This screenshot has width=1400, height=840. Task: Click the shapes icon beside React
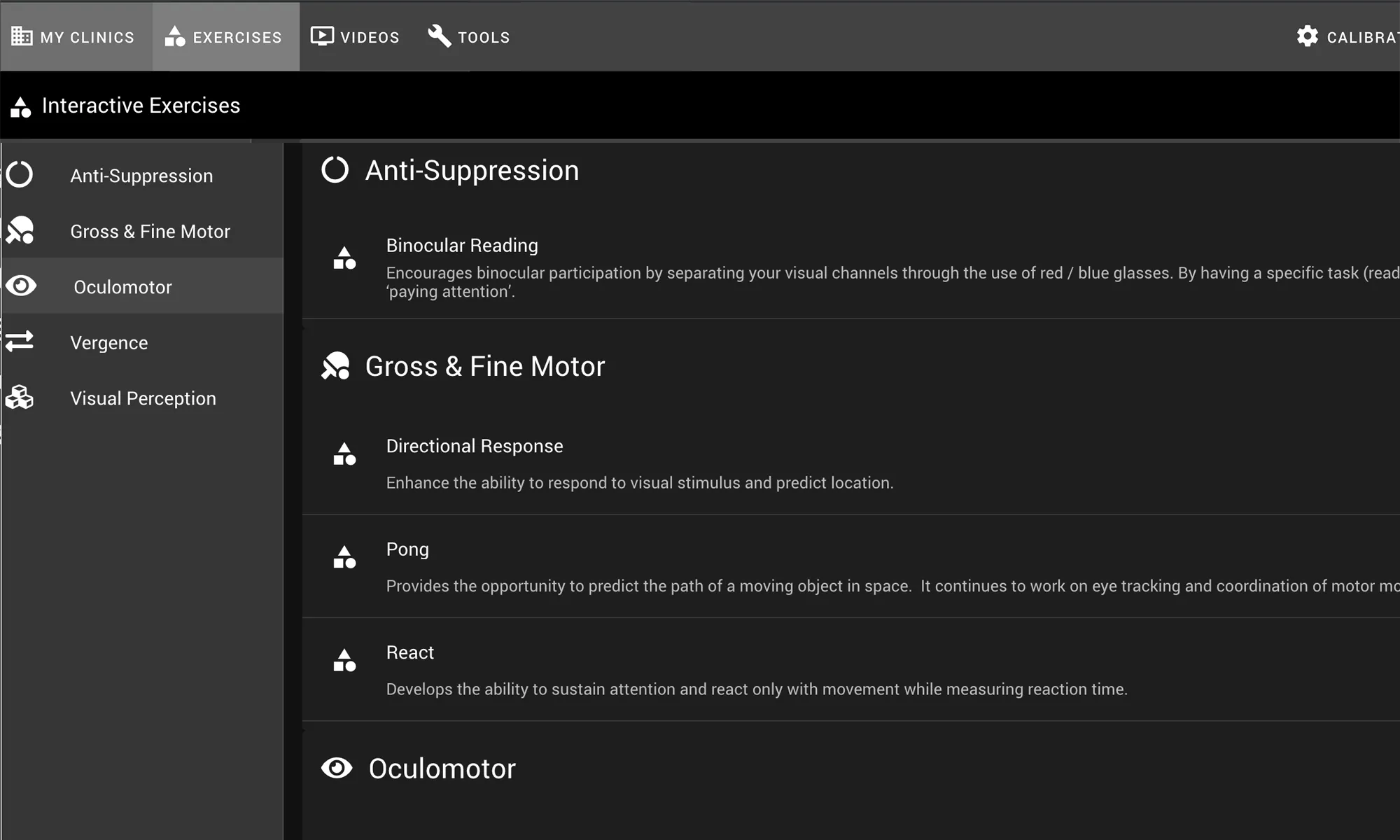pyautogui.click(x=344, y=660)
